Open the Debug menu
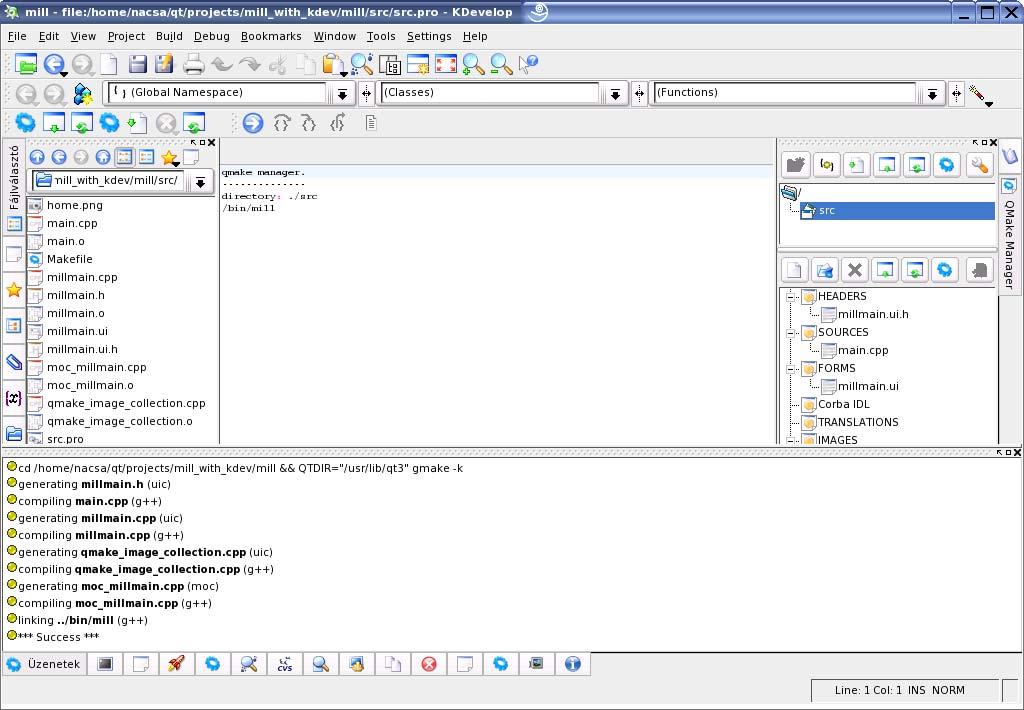1024x710 pixels. [x=212, y=37]
